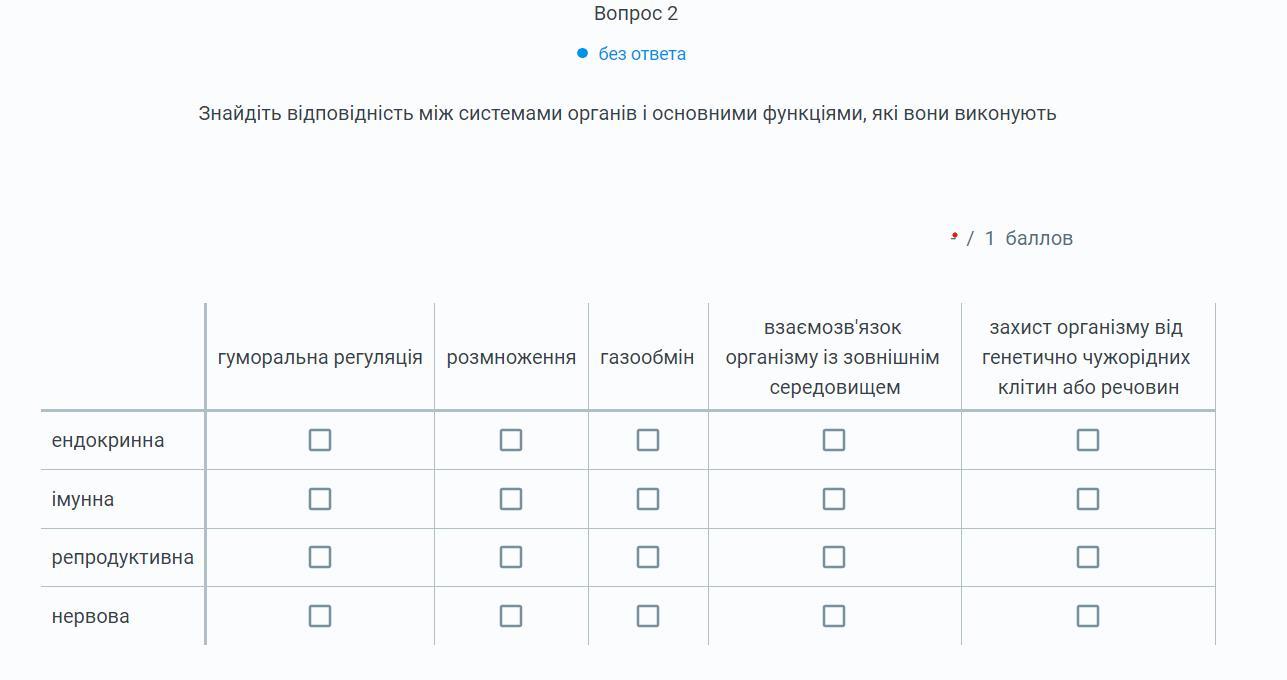Check нервова row under захист організму
Screen dimensions: 1287x680
1088,616
